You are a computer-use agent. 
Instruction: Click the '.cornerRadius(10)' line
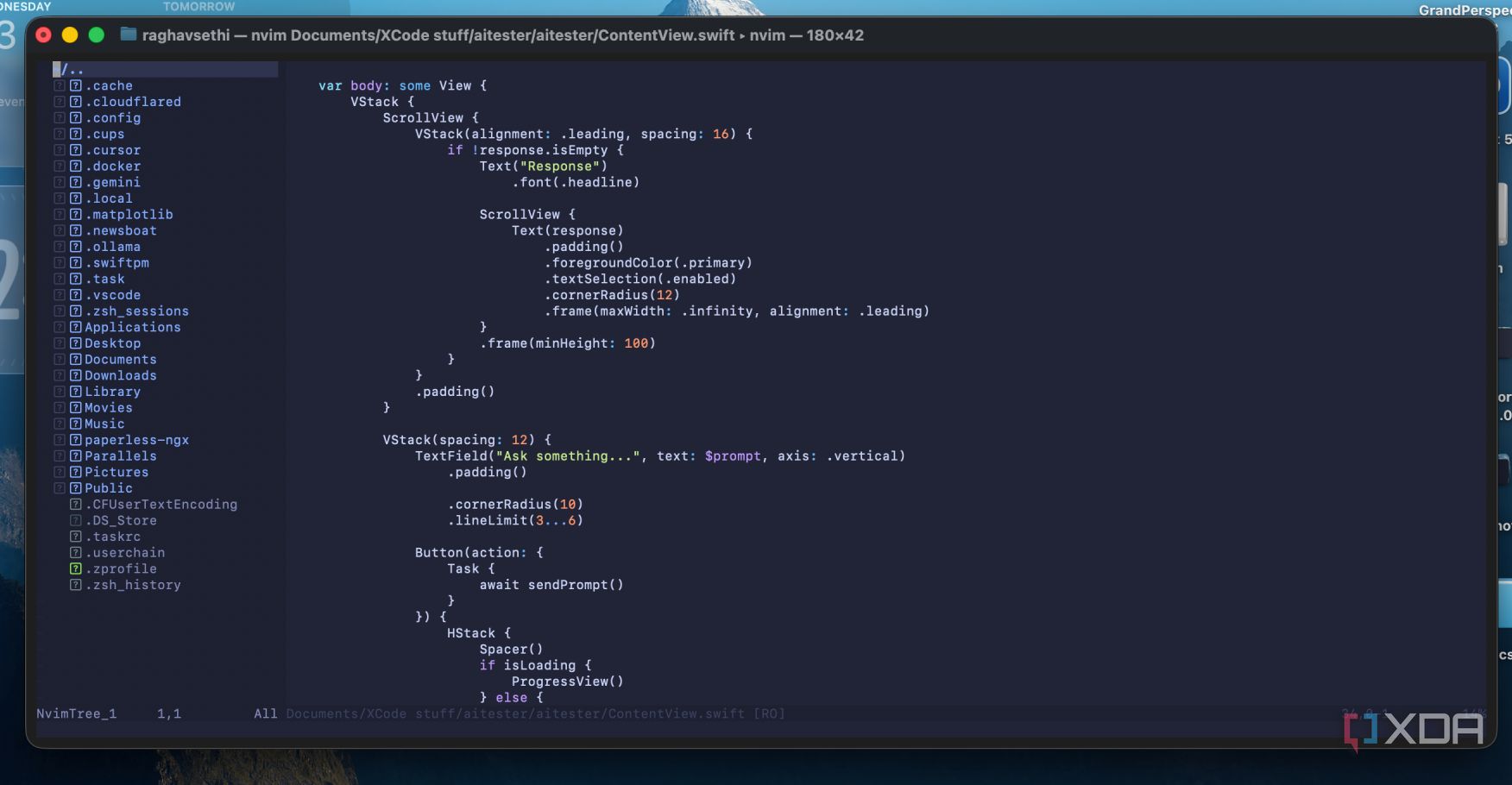tap(515, 504)
